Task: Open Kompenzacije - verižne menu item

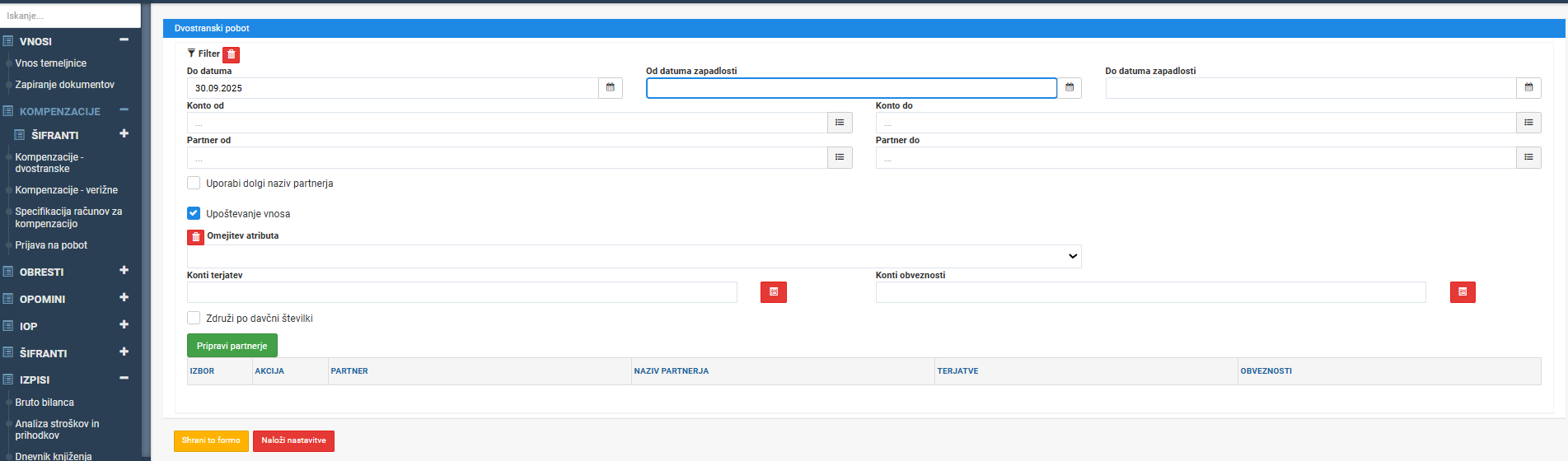Action: (x=67, y=190)
